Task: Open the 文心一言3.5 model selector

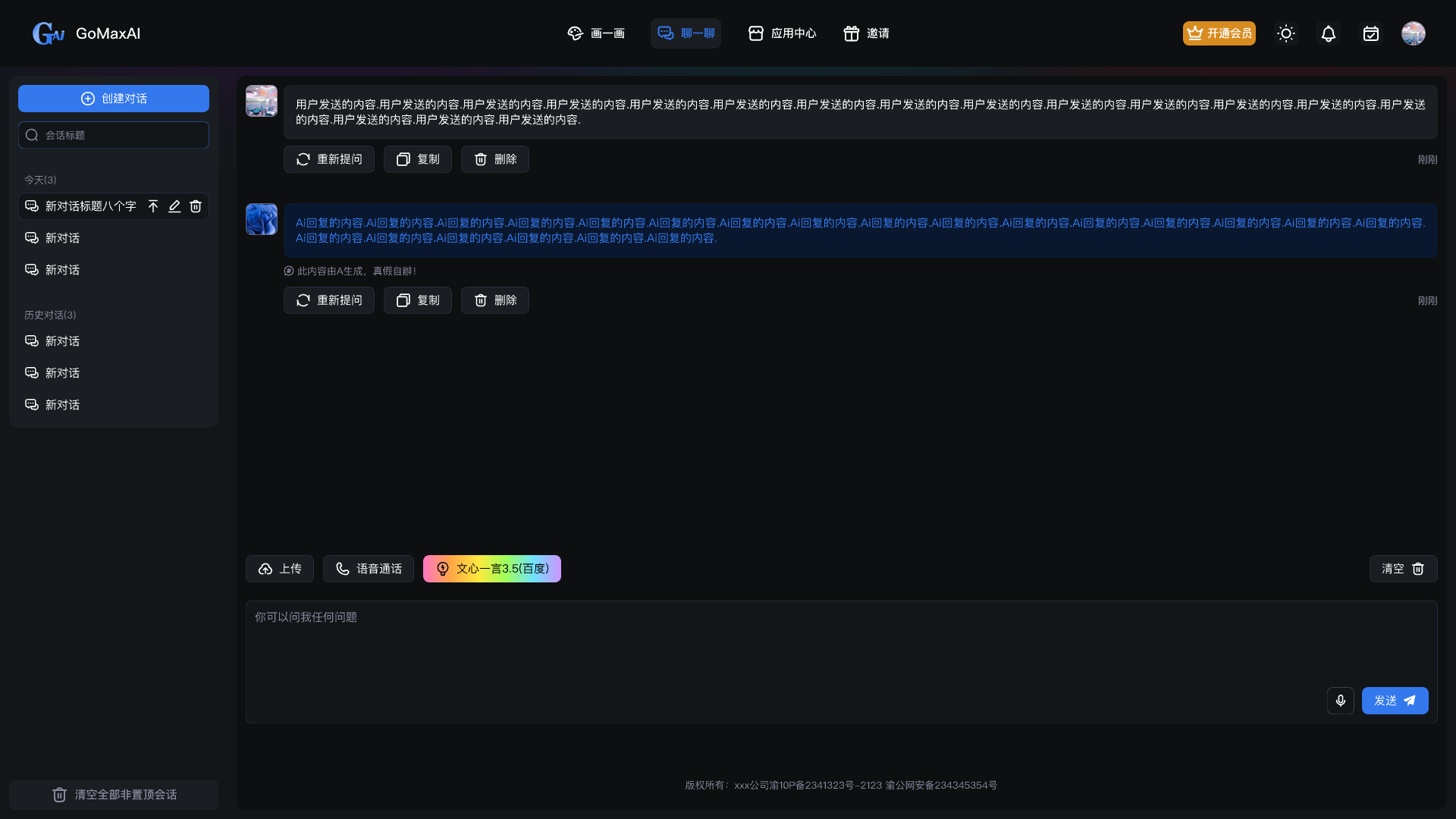Action: pyautogui.click(x=491, y=569)
